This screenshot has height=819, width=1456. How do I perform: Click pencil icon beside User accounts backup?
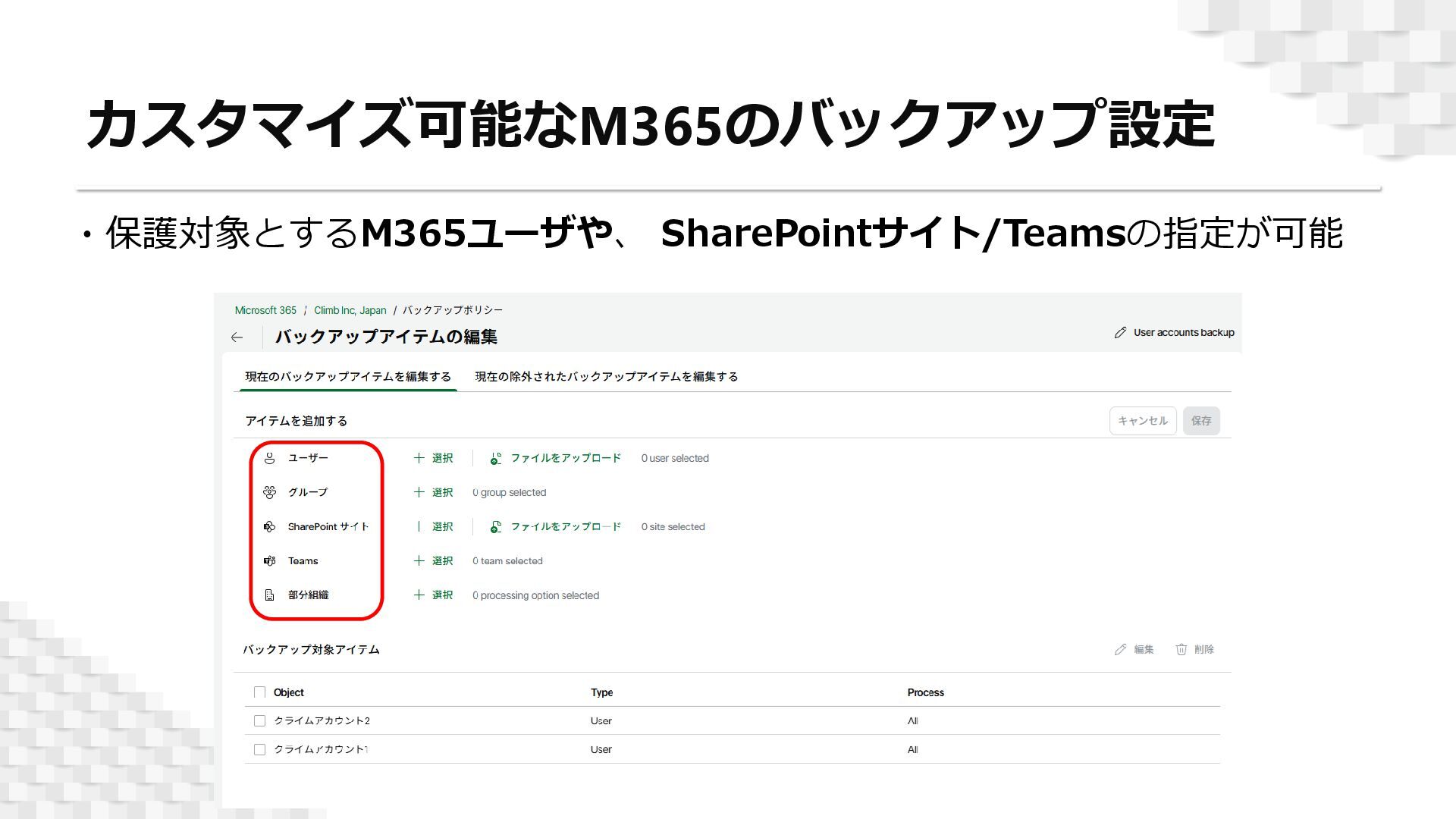1120,333
